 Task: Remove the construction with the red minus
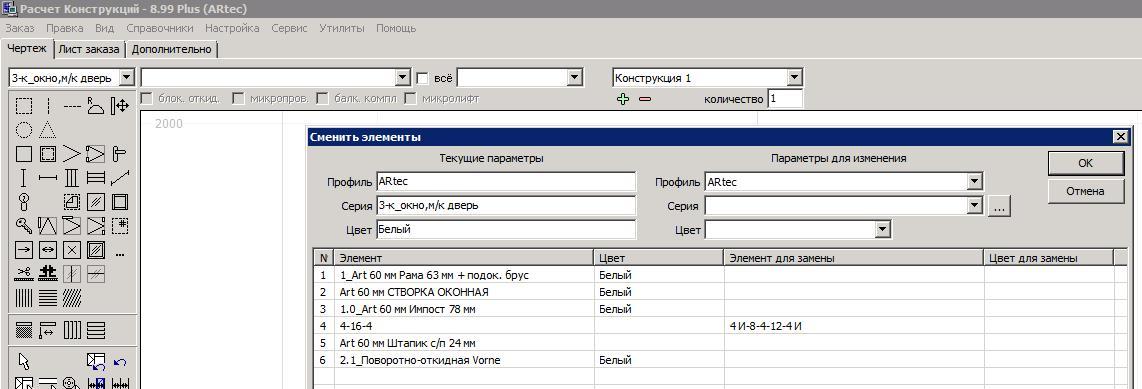click(x=645, y=99)
